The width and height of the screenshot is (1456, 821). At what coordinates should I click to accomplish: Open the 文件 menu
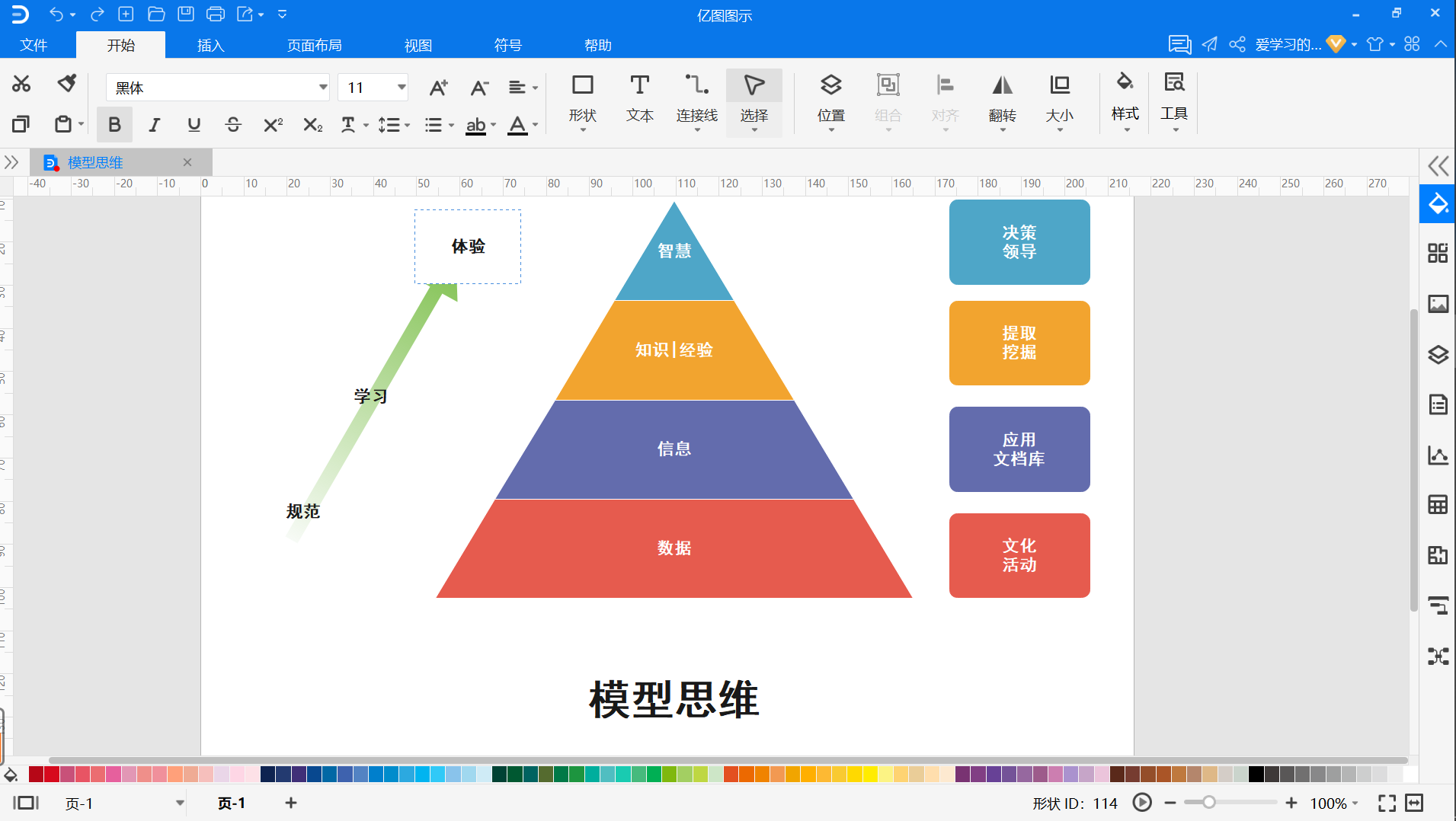click(34, 45)
